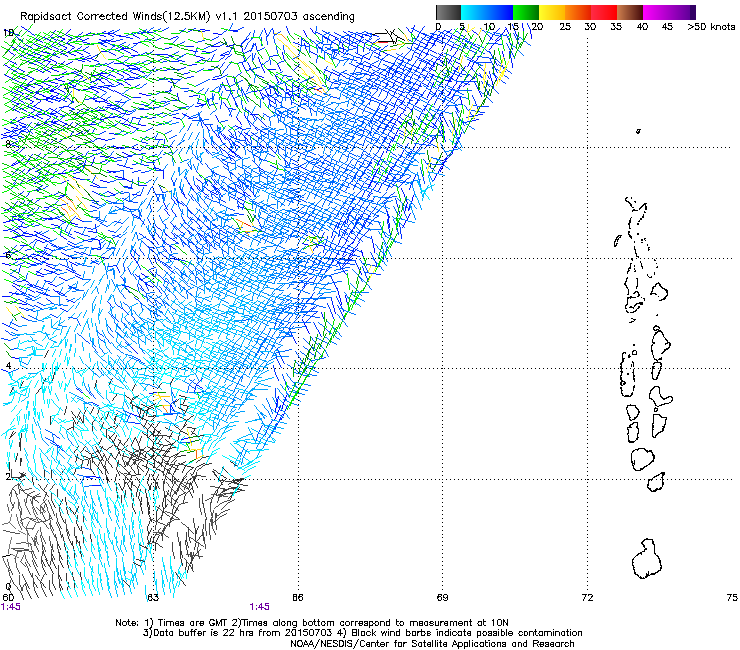Image resolution: width=740 pixels, height=650 pixels.
Task: Click the longitude label '72'
Action: coord(587,598)
